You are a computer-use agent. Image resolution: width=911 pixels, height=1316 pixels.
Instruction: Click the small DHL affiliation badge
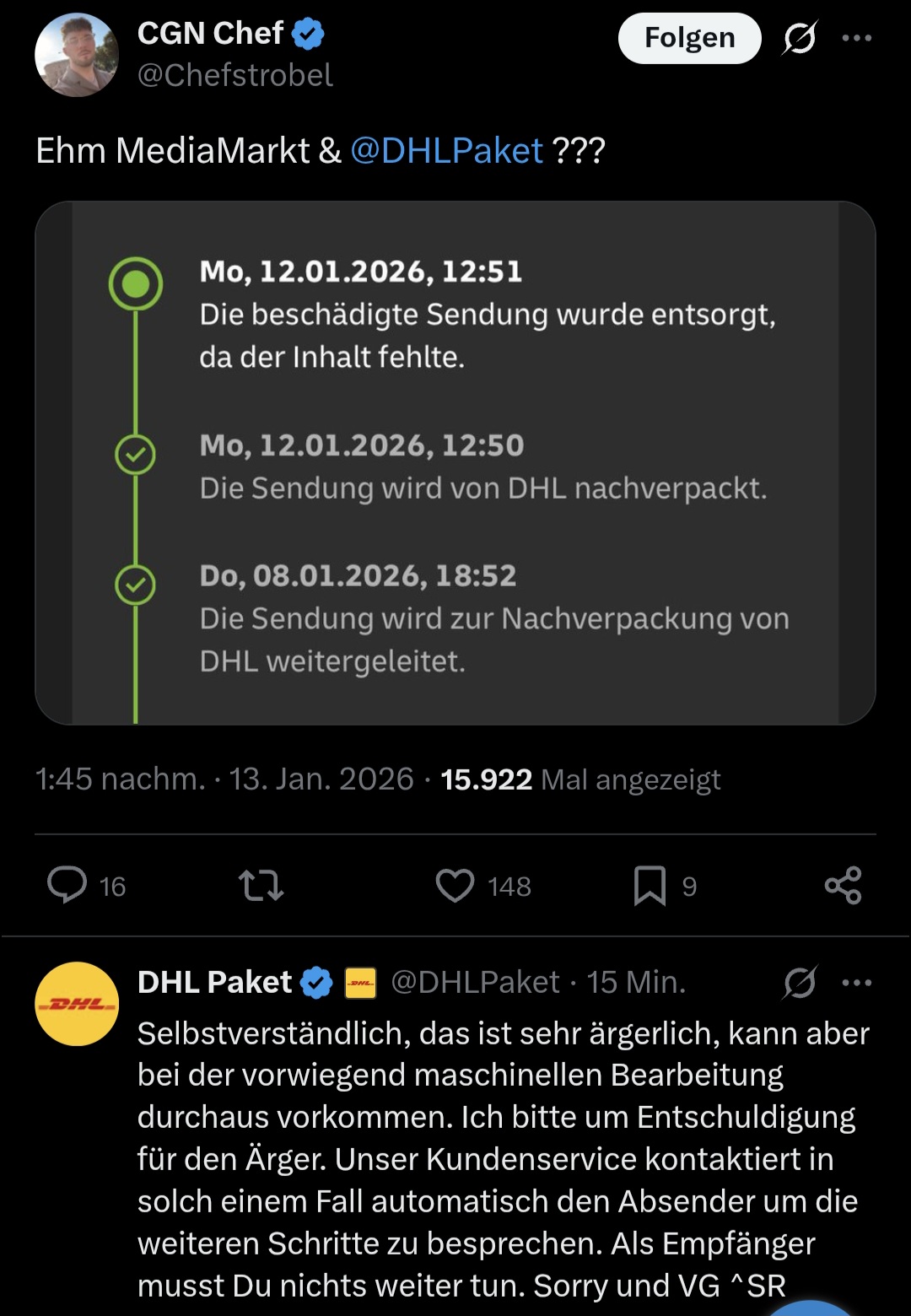click(361, 983)
